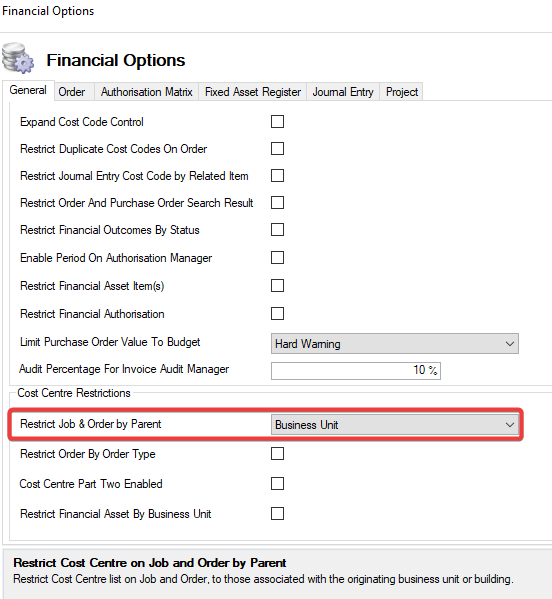Click the Audit Percentage input field
Viewport: 552px width, 599px height.
click(x=356, y=371)
